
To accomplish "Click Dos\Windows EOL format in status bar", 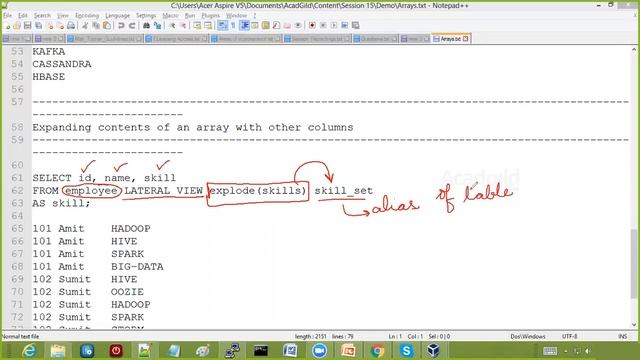I will coord(528,336).
